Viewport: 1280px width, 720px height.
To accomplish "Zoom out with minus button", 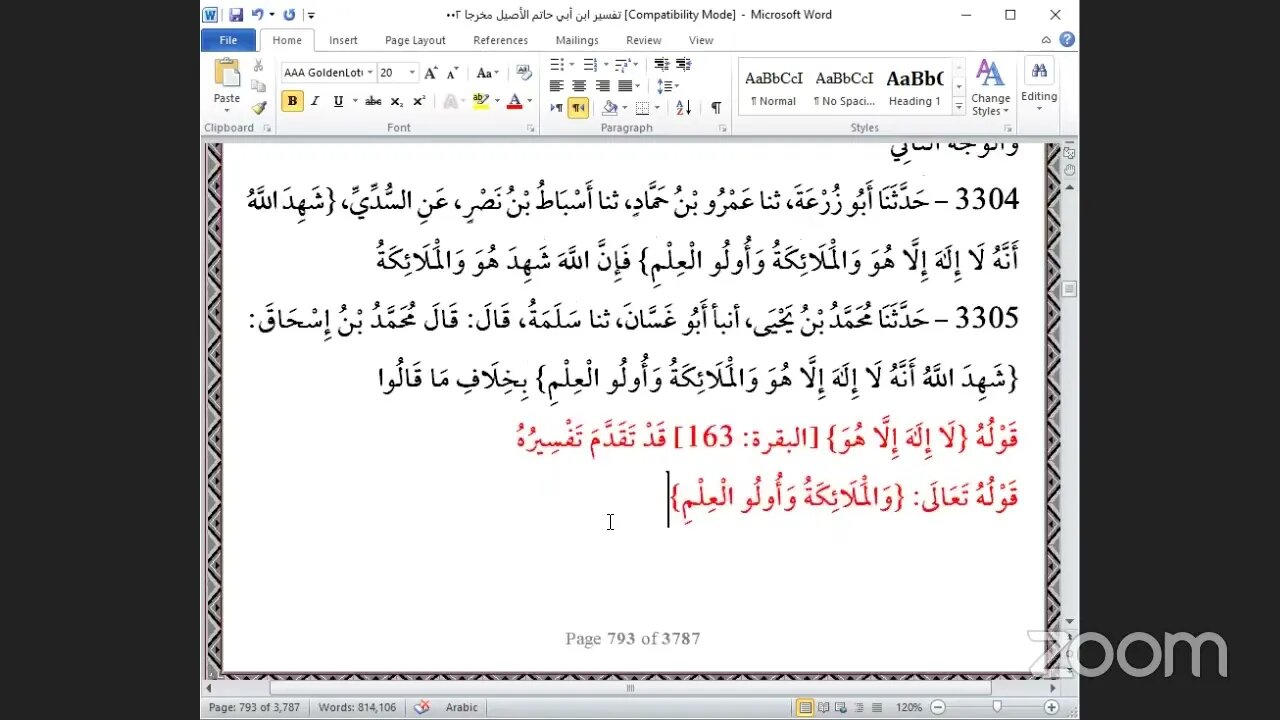I will [936, 707].
